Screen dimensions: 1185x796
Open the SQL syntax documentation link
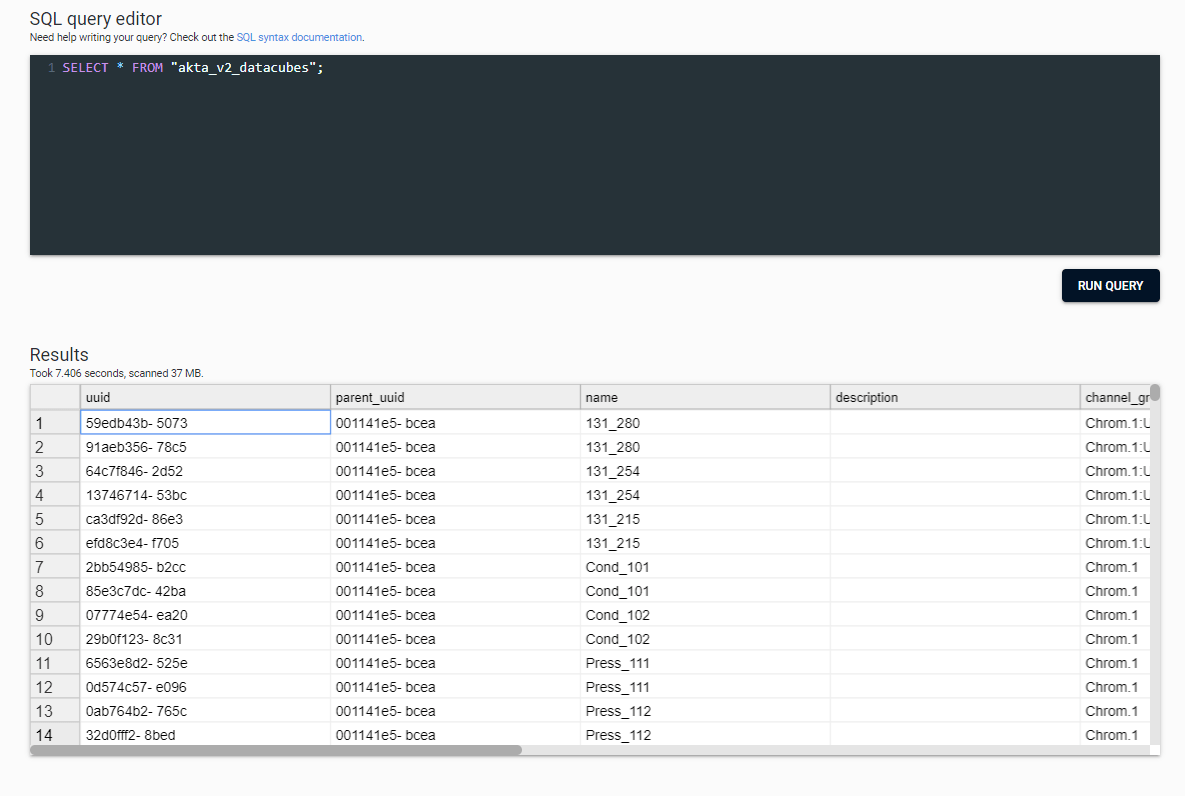[299, 37]
